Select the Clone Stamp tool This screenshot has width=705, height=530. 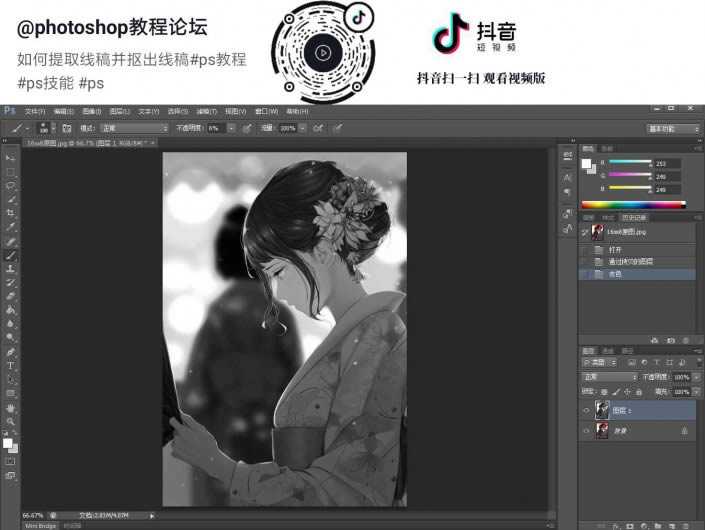(x=10, y=269)
